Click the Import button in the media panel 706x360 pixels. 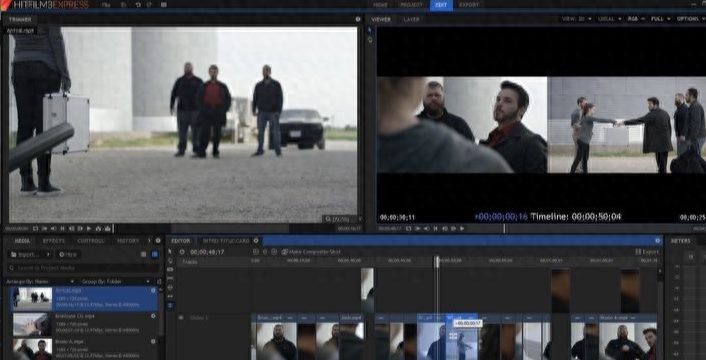[30, 254]
